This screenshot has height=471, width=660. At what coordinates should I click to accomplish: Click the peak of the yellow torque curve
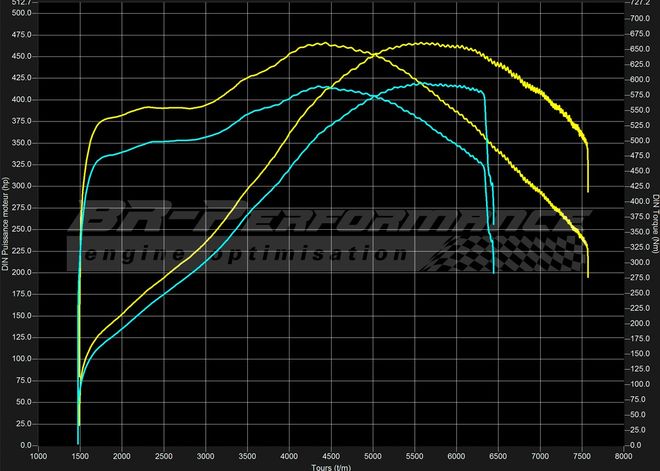[322, 43]
